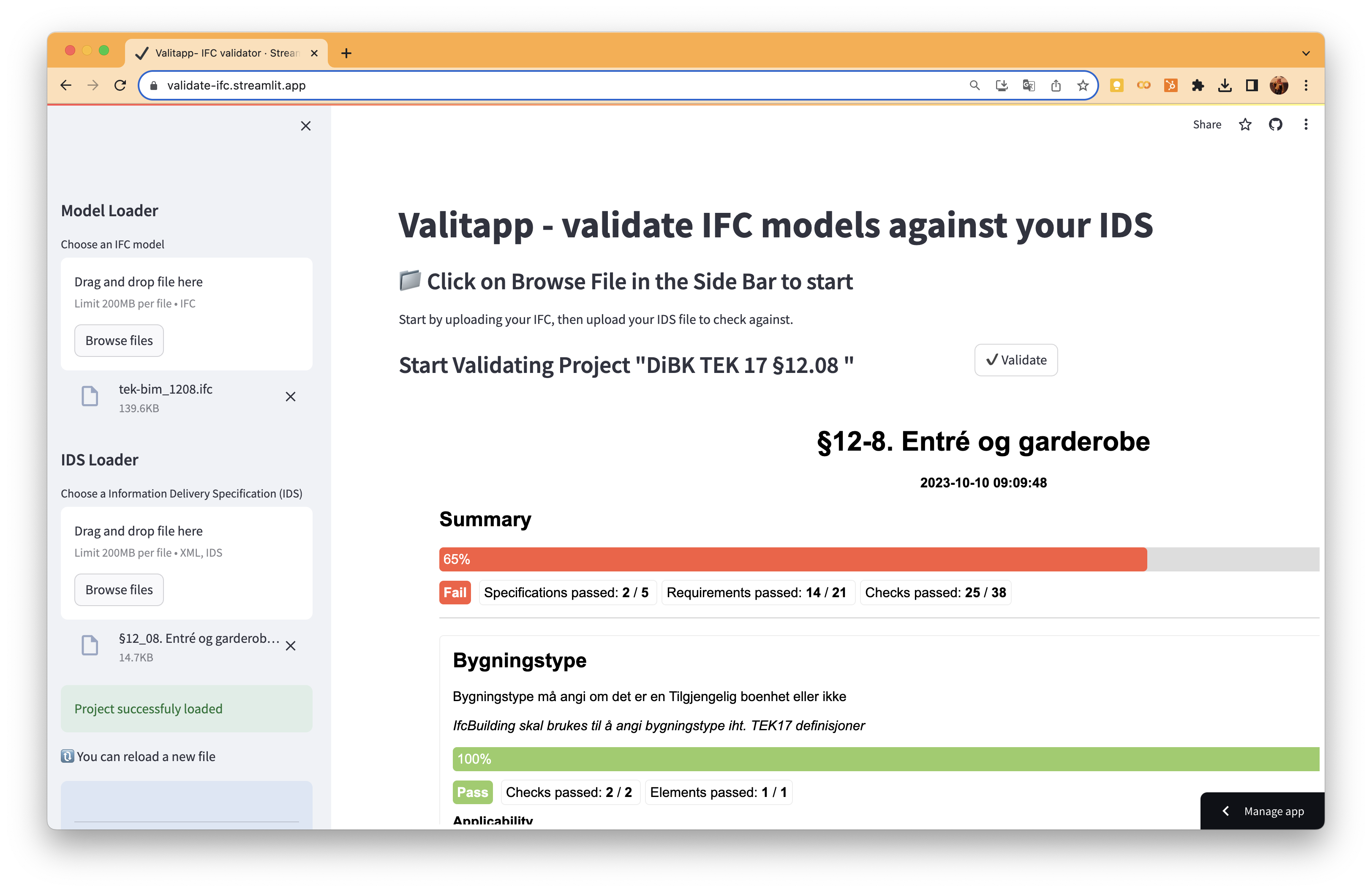Click the three-dot menu in top right
The width and height of the screenshot is (1372, 892).
[1306, 124]
